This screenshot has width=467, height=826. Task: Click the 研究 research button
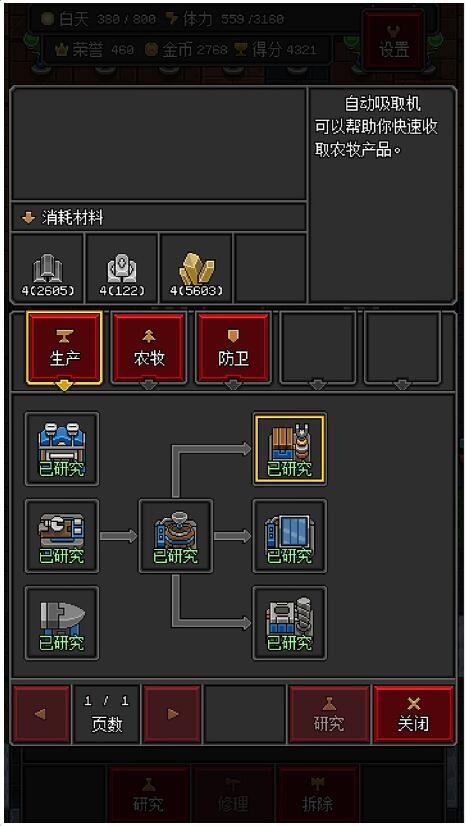329,714
